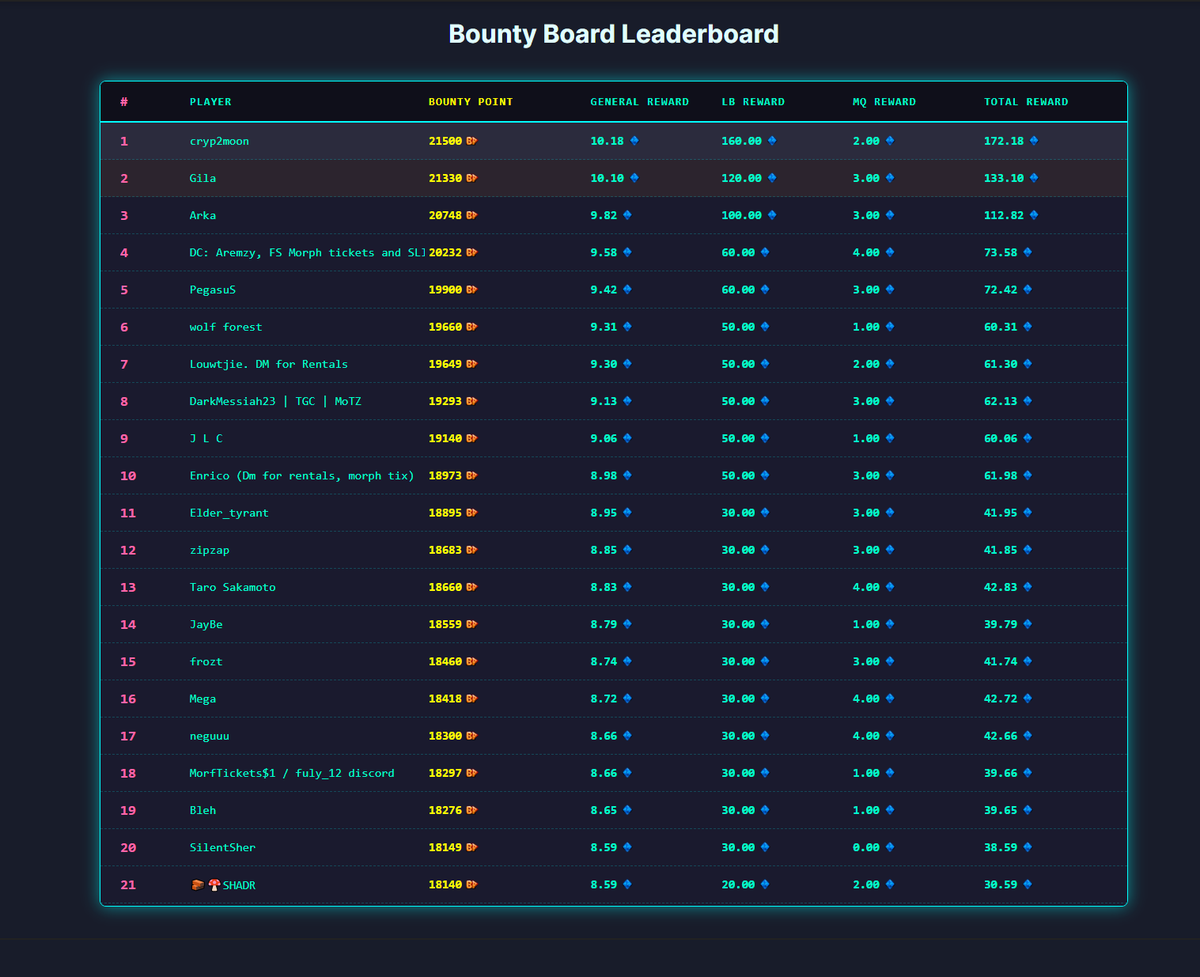Click general reward value 9.58
The image size is (1200, 977).
[x=604, y=252]
